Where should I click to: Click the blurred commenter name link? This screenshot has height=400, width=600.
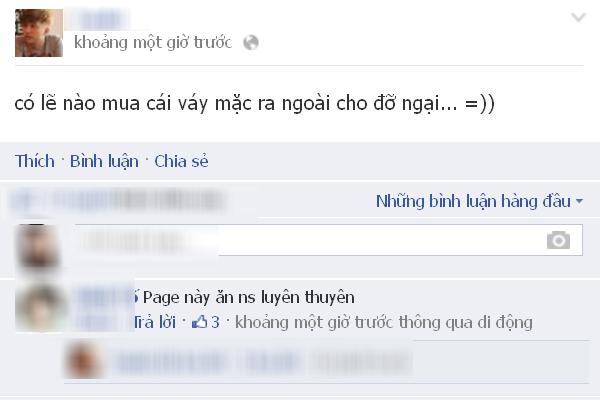coord(103,297)
